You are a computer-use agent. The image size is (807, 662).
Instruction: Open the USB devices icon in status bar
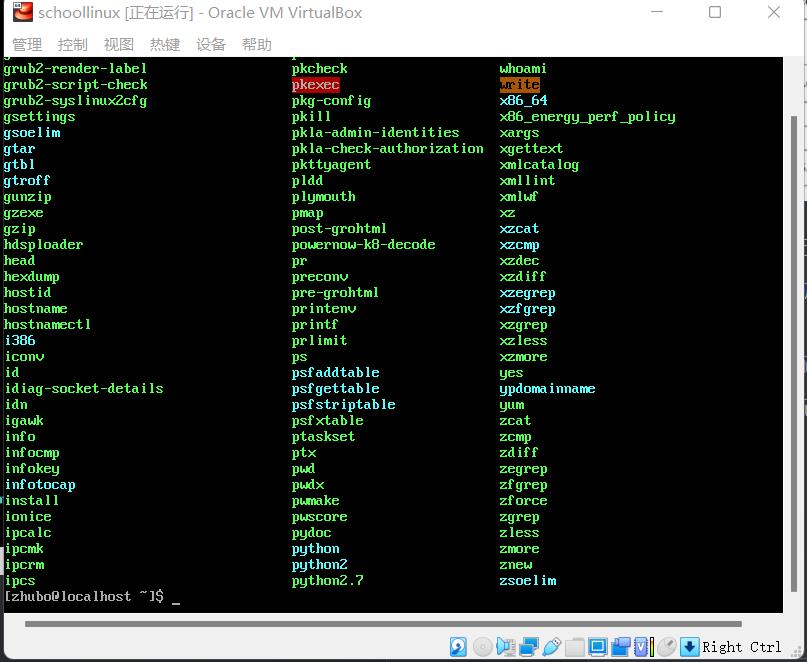pyautogui.click(x=551, y=647)
